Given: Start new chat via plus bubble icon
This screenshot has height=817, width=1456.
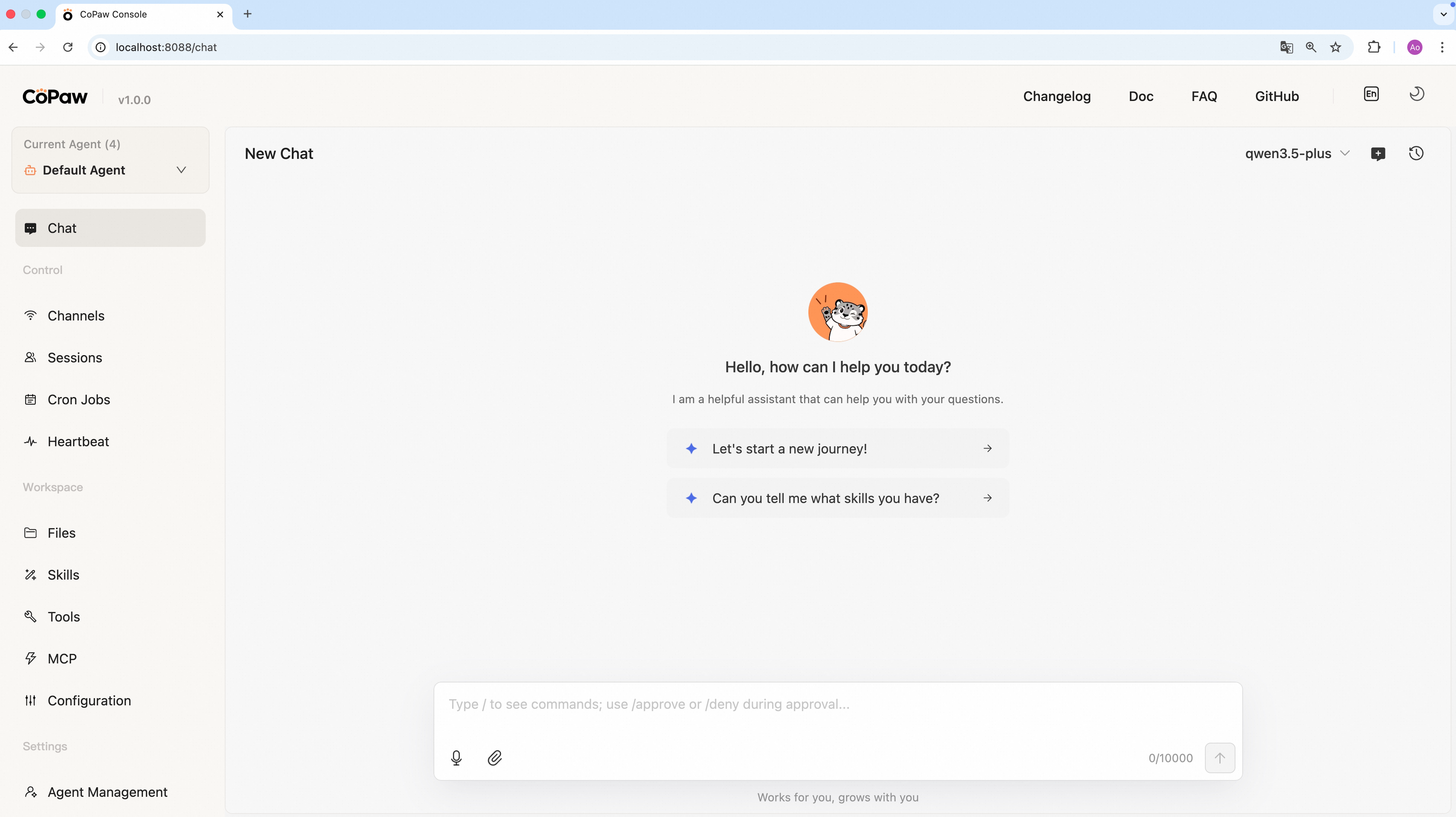Looking at the screenshot, I should click(x=1378, y=153).
